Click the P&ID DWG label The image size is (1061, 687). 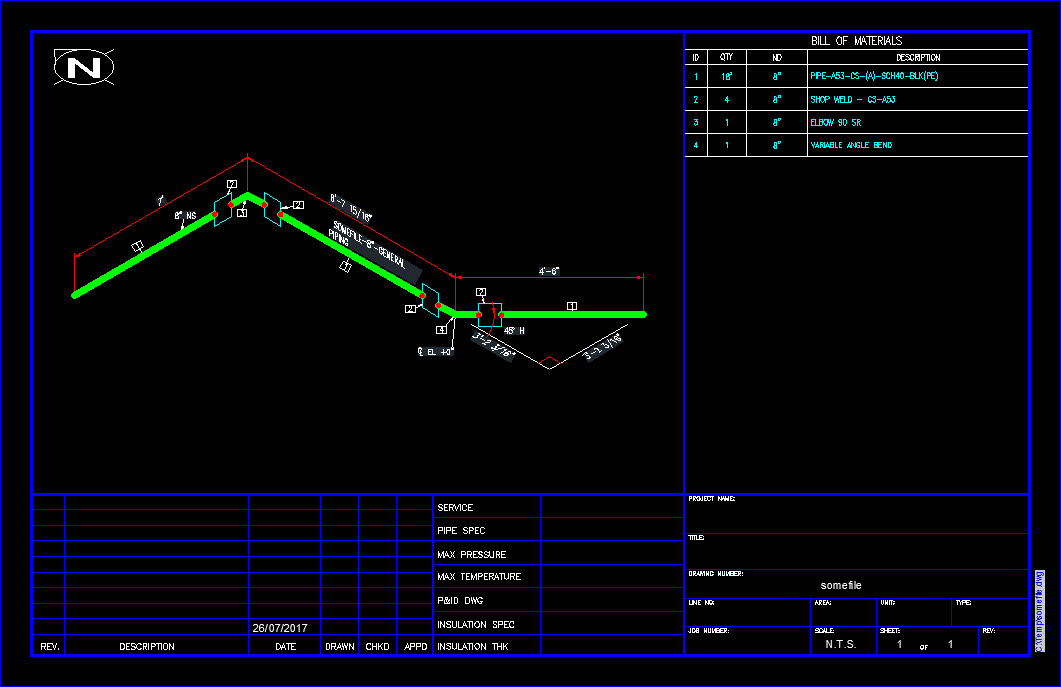tap(460, 600)
